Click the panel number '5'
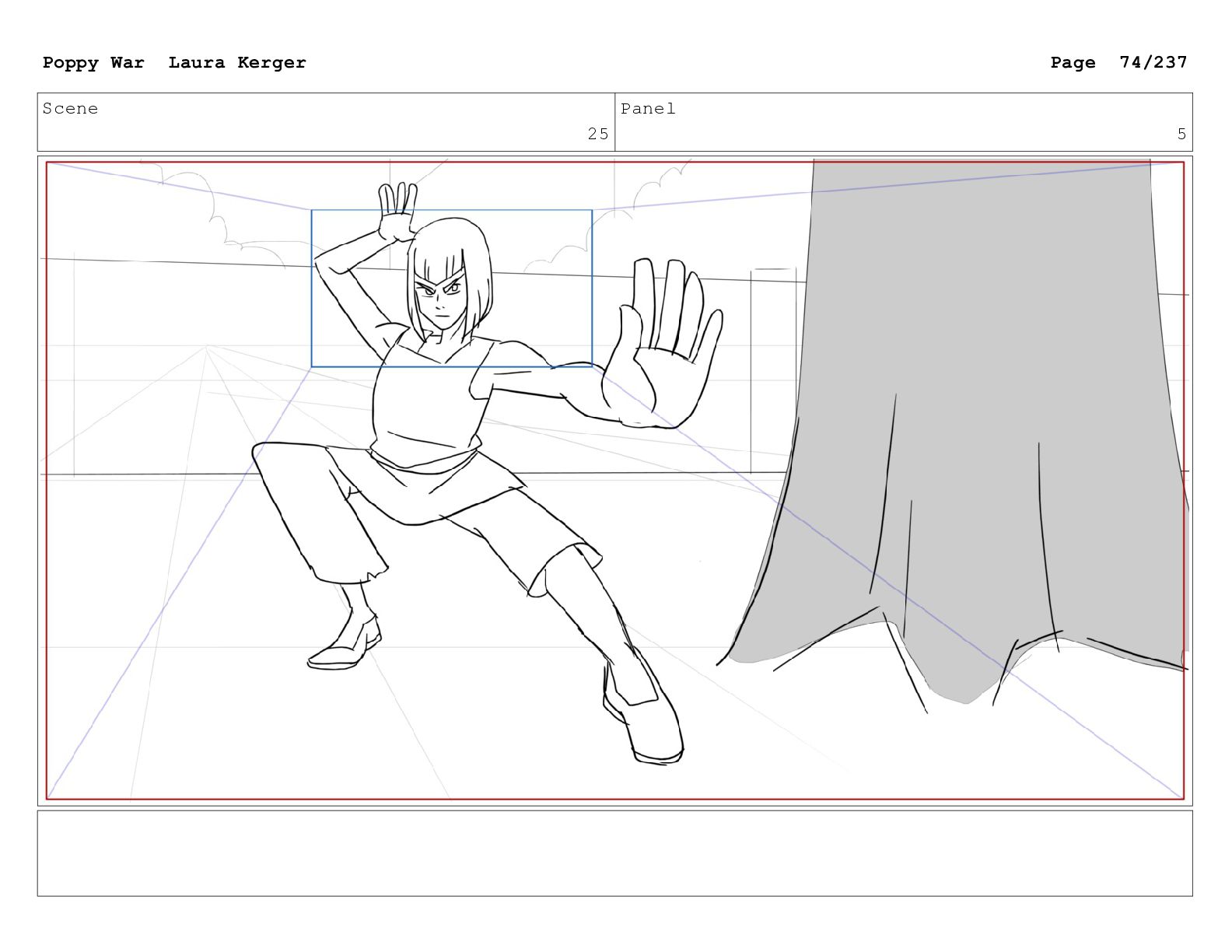 1181,134
